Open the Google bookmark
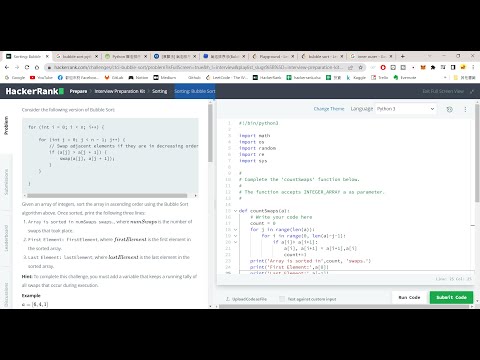 pos(15,77)
